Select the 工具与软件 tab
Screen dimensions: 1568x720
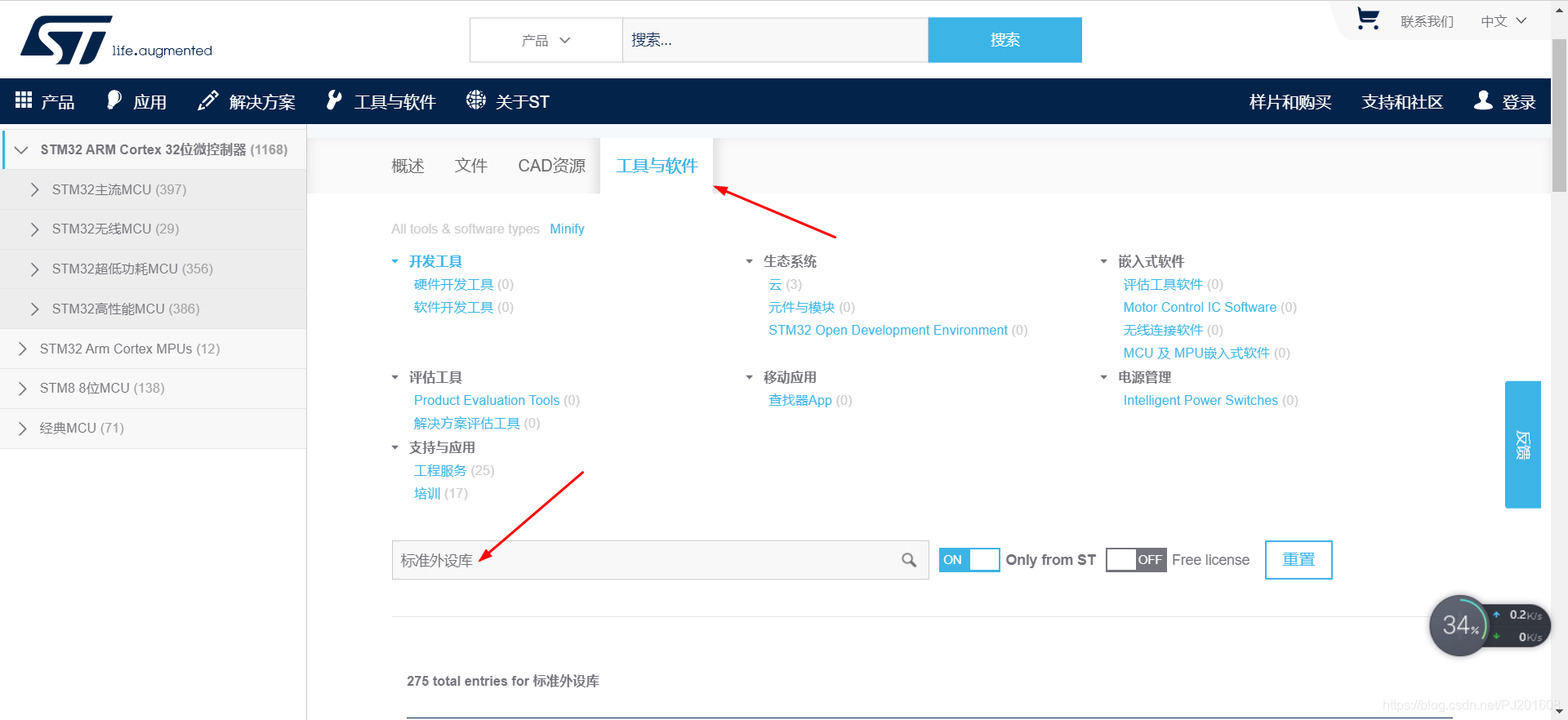(657, 166)
